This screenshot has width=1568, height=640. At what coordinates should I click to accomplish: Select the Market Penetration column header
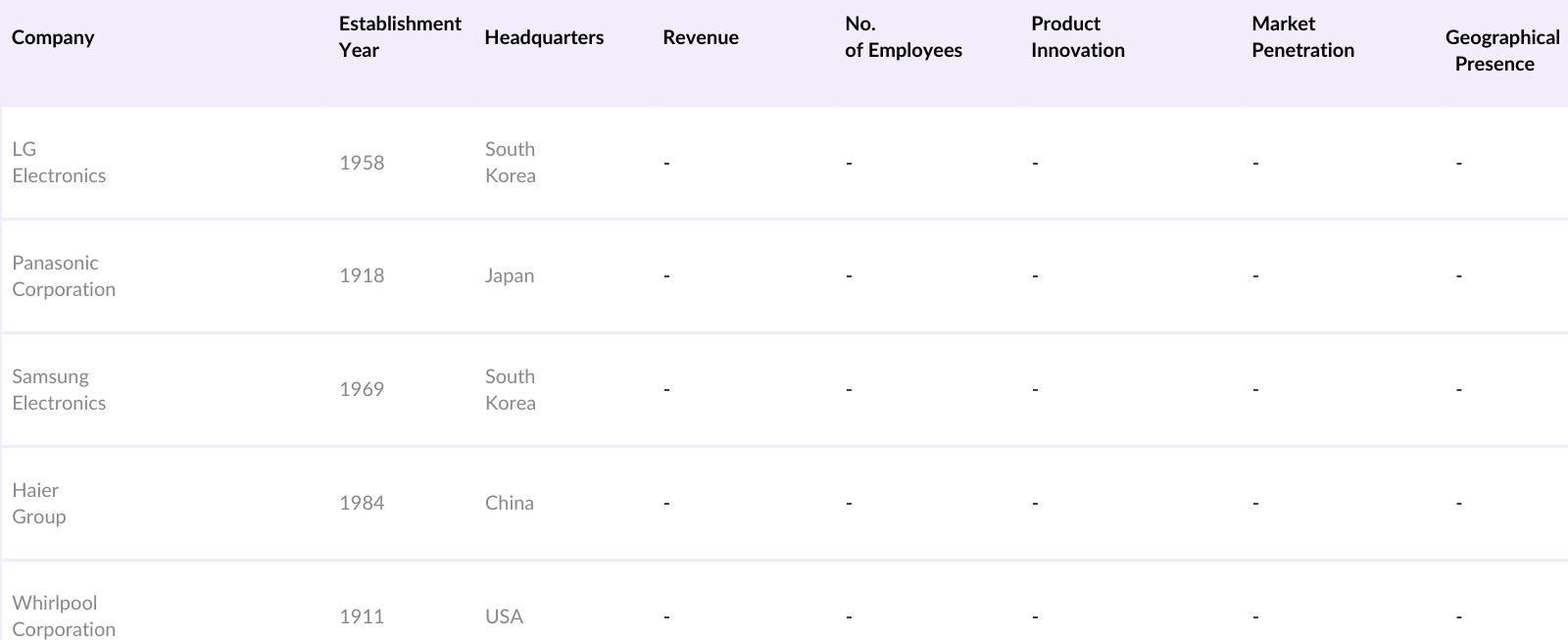[x=1302, y=37]
